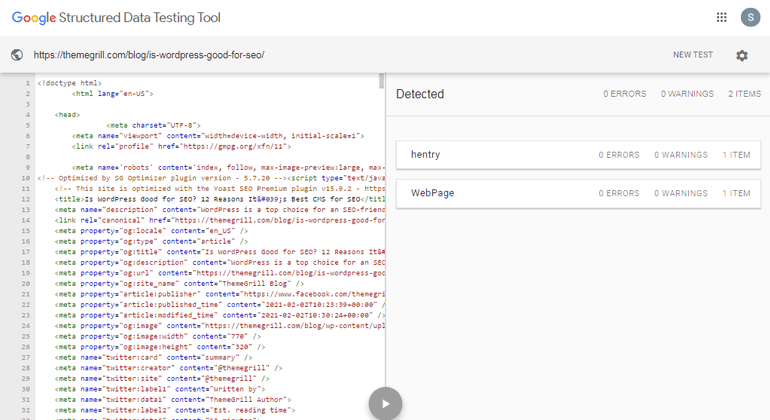This screenshot has width=770, height=420.
Task: Click the twitter:creator @themegrill line
Action: pyautogui.click(x=168, y=368)
